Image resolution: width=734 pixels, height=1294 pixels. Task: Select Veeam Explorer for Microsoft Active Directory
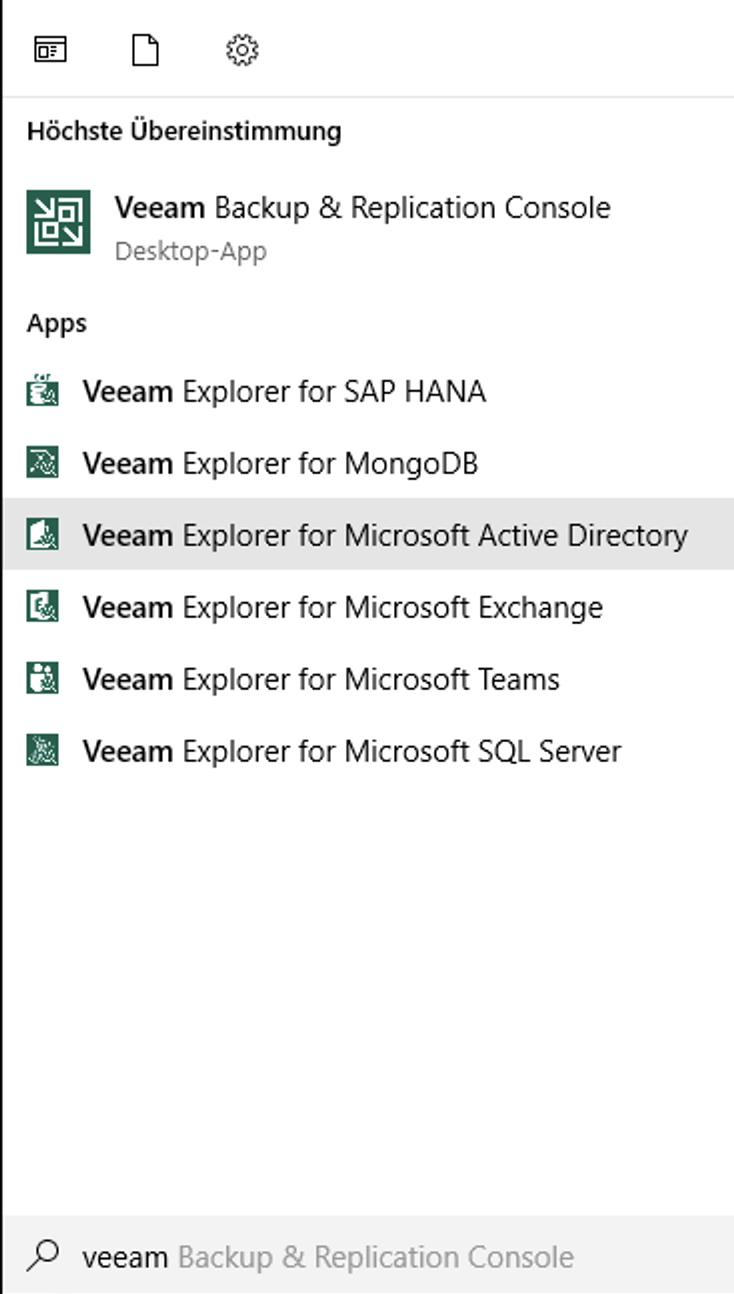pyautogui.click(x=385, y=535)
